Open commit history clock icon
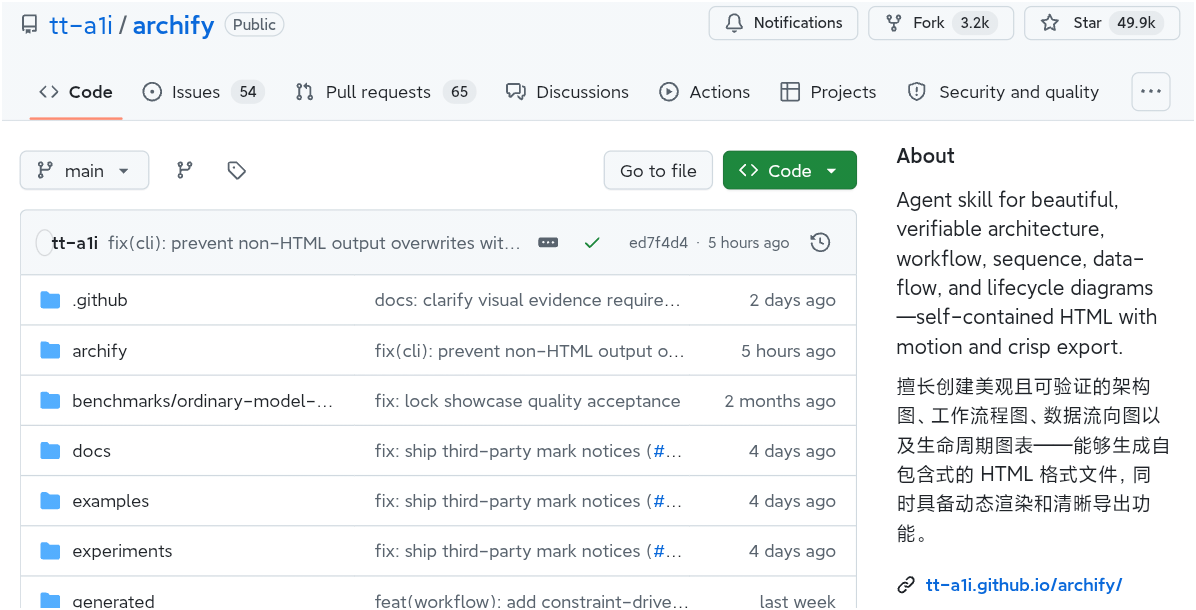This screenshot has width=1196, height=610. coord(820,242)
